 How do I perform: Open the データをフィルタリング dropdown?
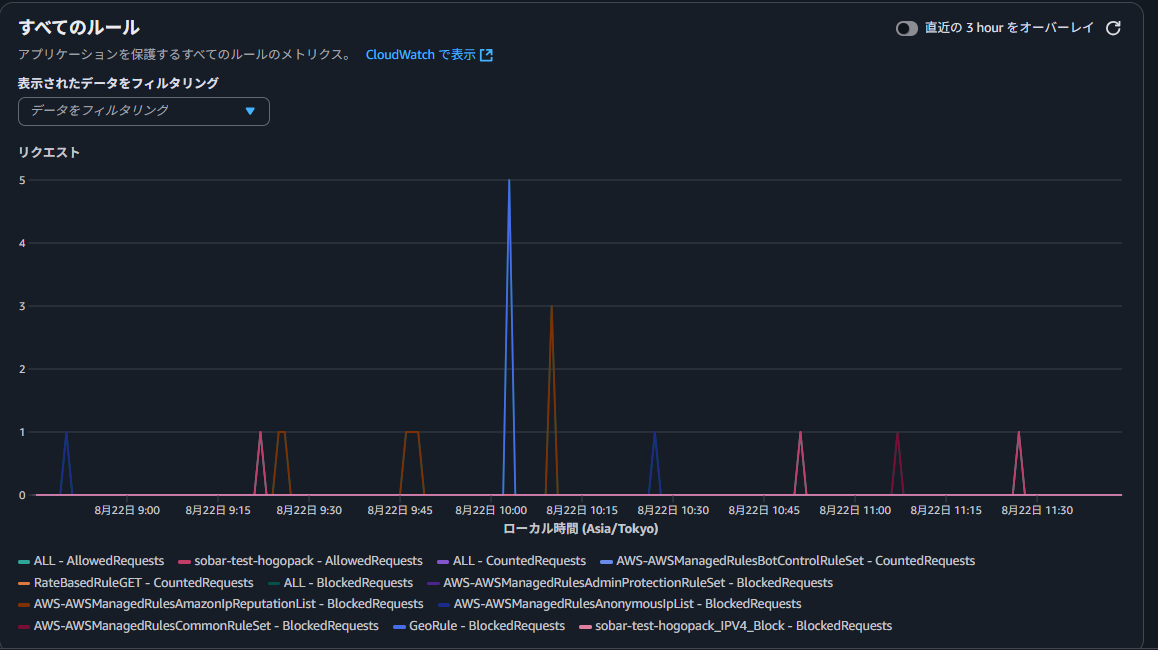pyautogui.click(x=144, y=111)
